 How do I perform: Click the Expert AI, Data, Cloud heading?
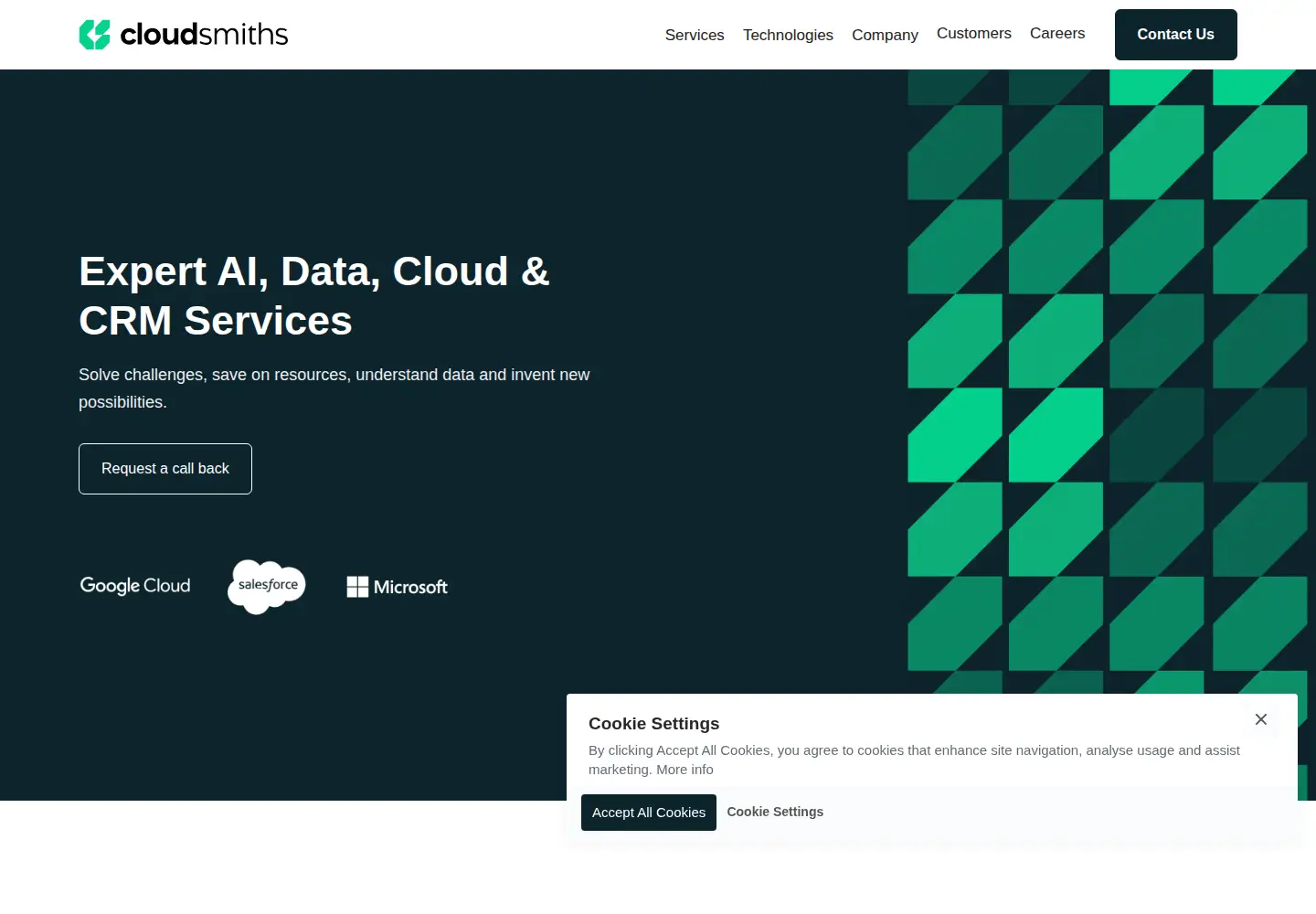point(314,296)
